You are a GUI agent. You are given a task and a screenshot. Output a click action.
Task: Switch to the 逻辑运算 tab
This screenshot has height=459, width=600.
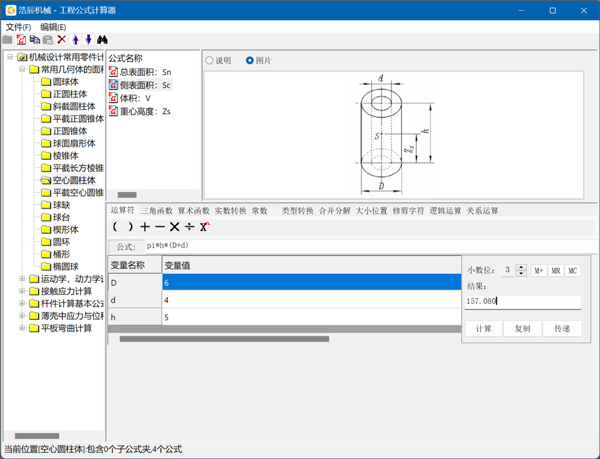click(445, 211)
